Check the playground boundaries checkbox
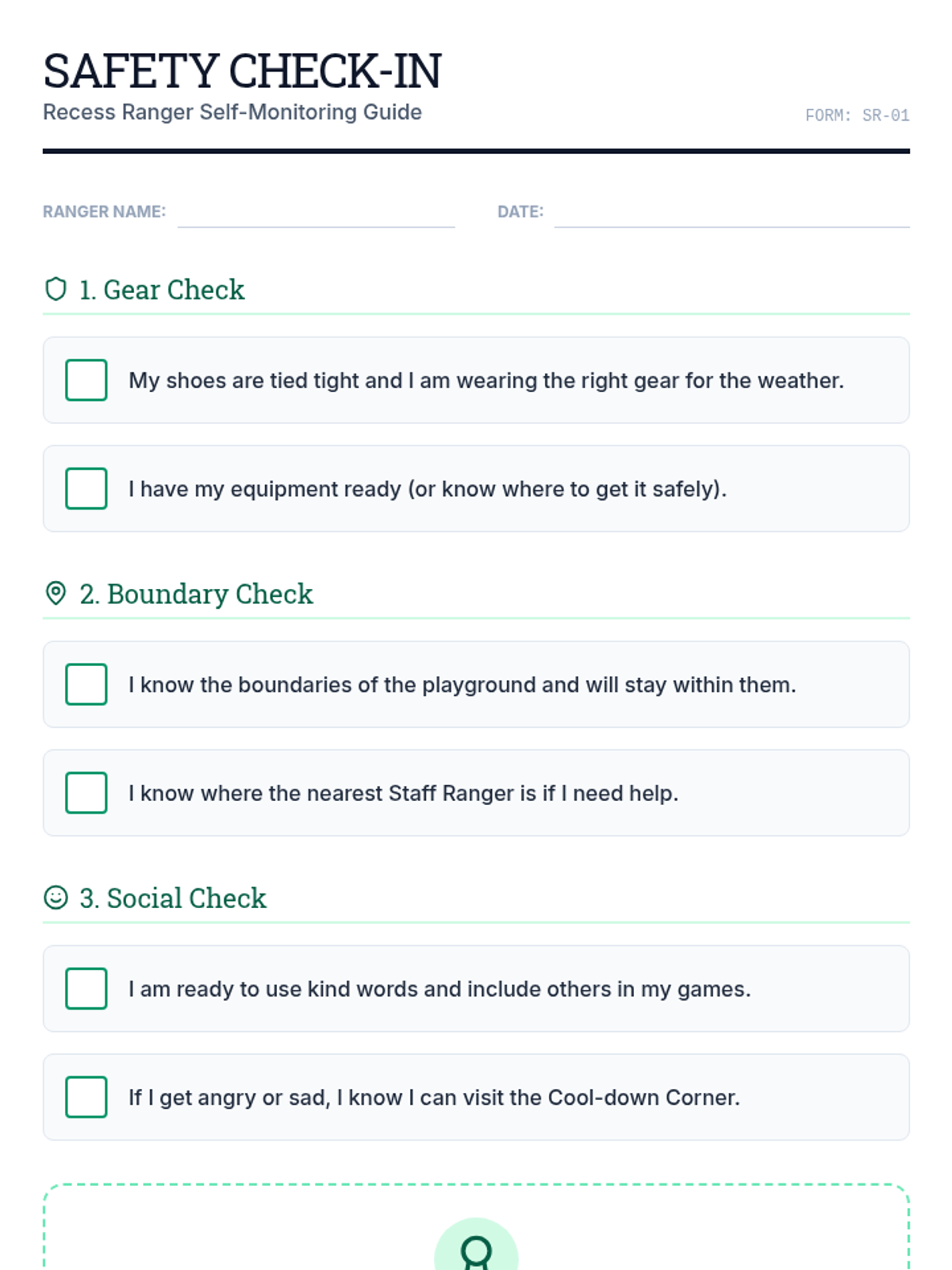Screen dimensions: 952x1270 click(x=86, y=684)
